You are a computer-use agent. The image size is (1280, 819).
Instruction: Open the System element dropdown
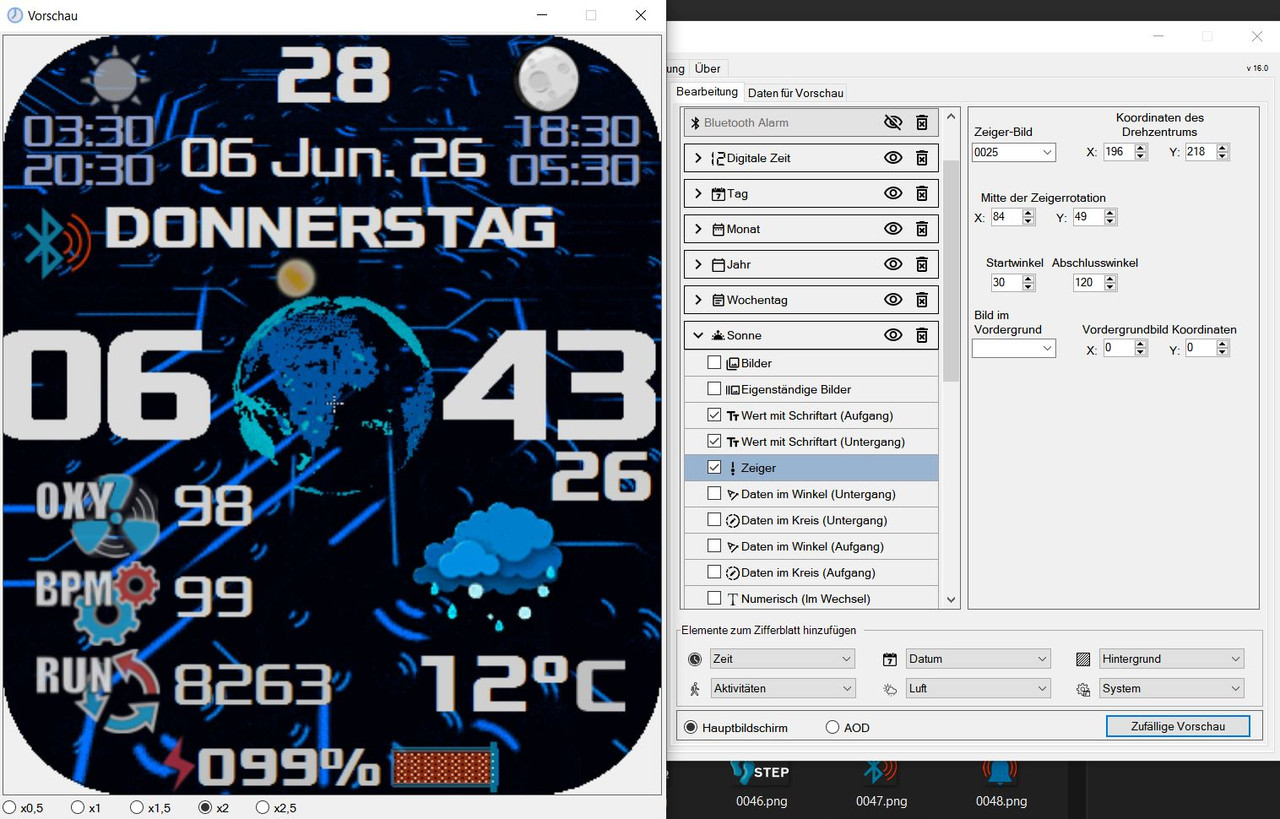[x=1172, y=688]
